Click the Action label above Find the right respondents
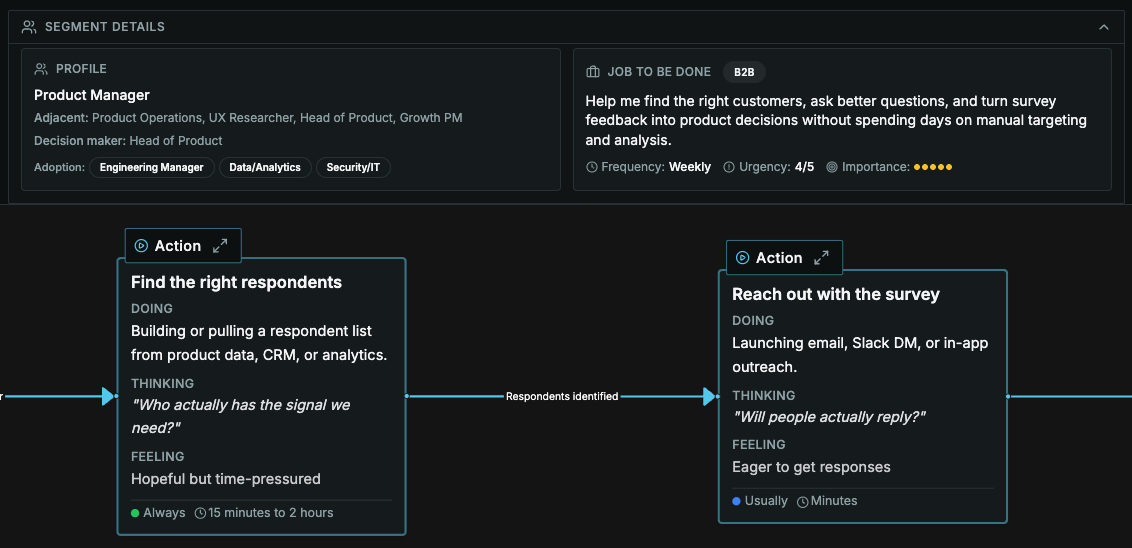The height and width of the screenshot is (548, 1132). click(x=178, y=246)
